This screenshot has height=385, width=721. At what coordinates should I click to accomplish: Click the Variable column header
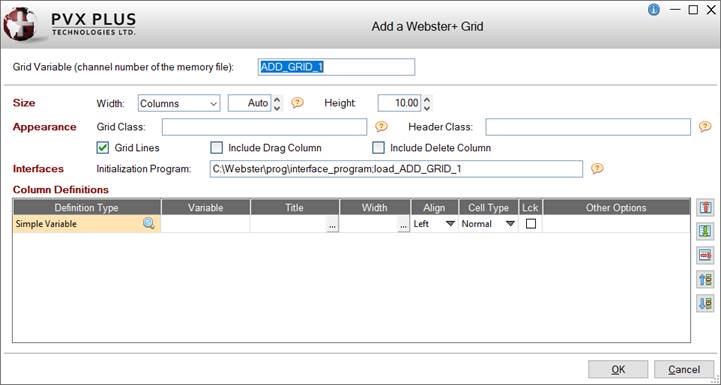pyautogui.click(x=206, y=207)
